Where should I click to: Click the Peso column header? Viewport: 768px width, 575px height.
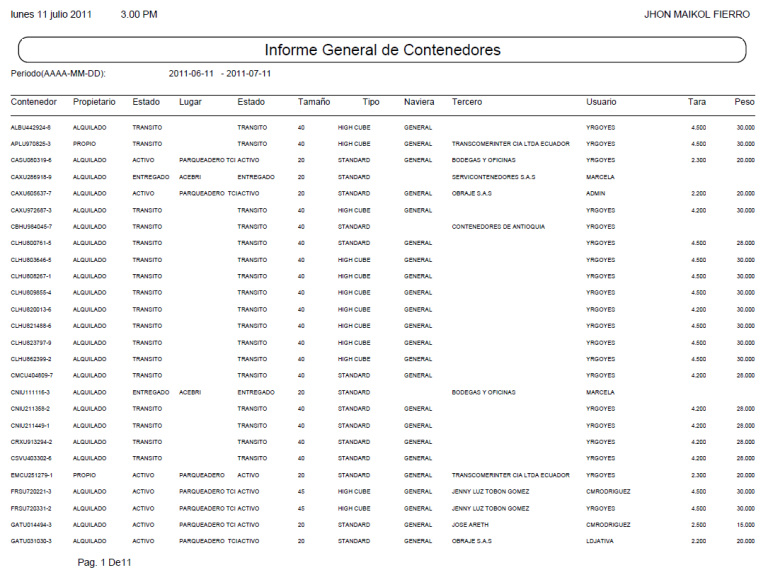click(x=743, y=102)
